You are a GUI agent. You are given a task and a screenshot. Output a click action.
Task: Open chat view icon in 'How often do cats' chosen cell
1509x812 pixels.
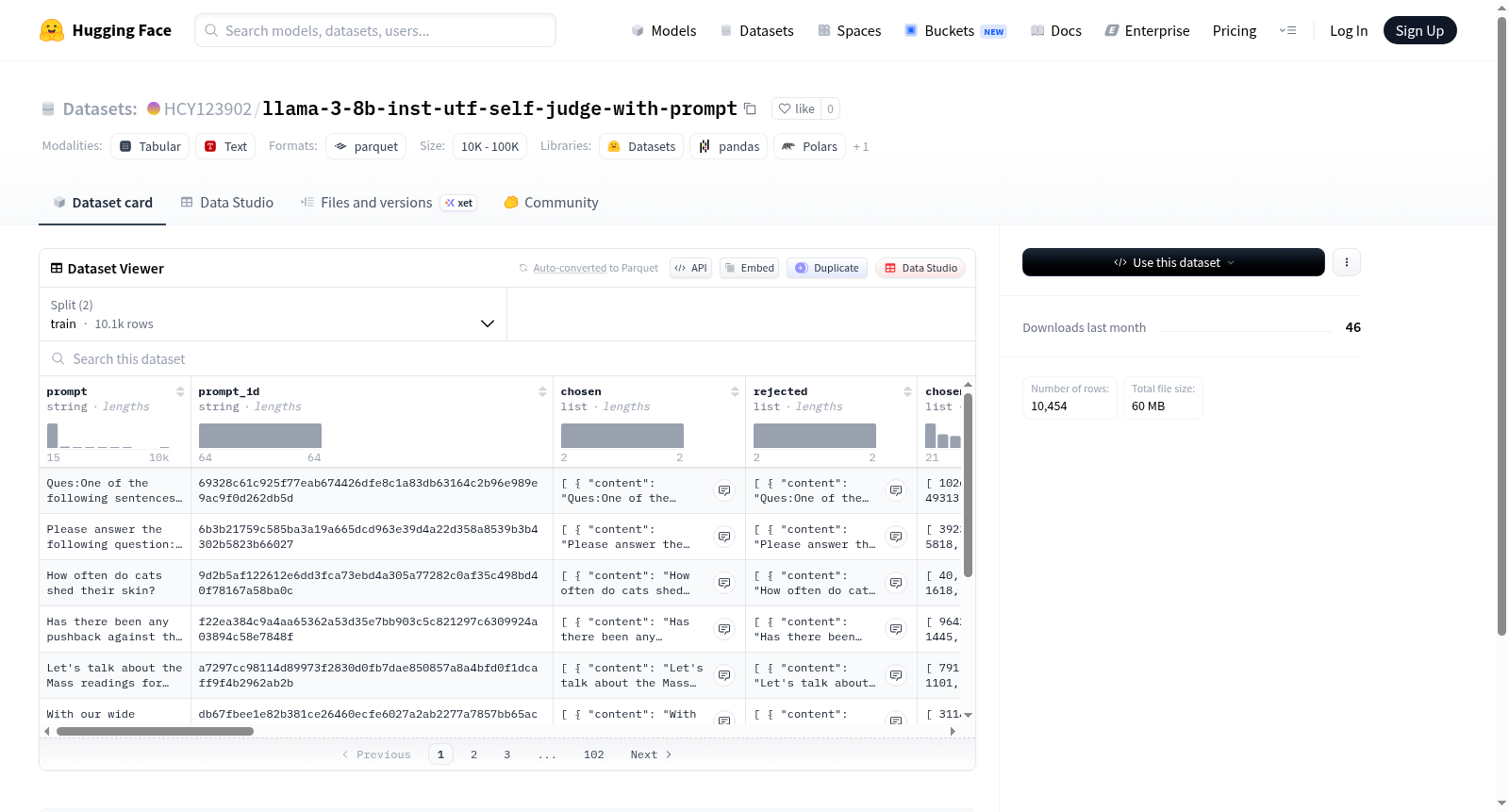724,583
